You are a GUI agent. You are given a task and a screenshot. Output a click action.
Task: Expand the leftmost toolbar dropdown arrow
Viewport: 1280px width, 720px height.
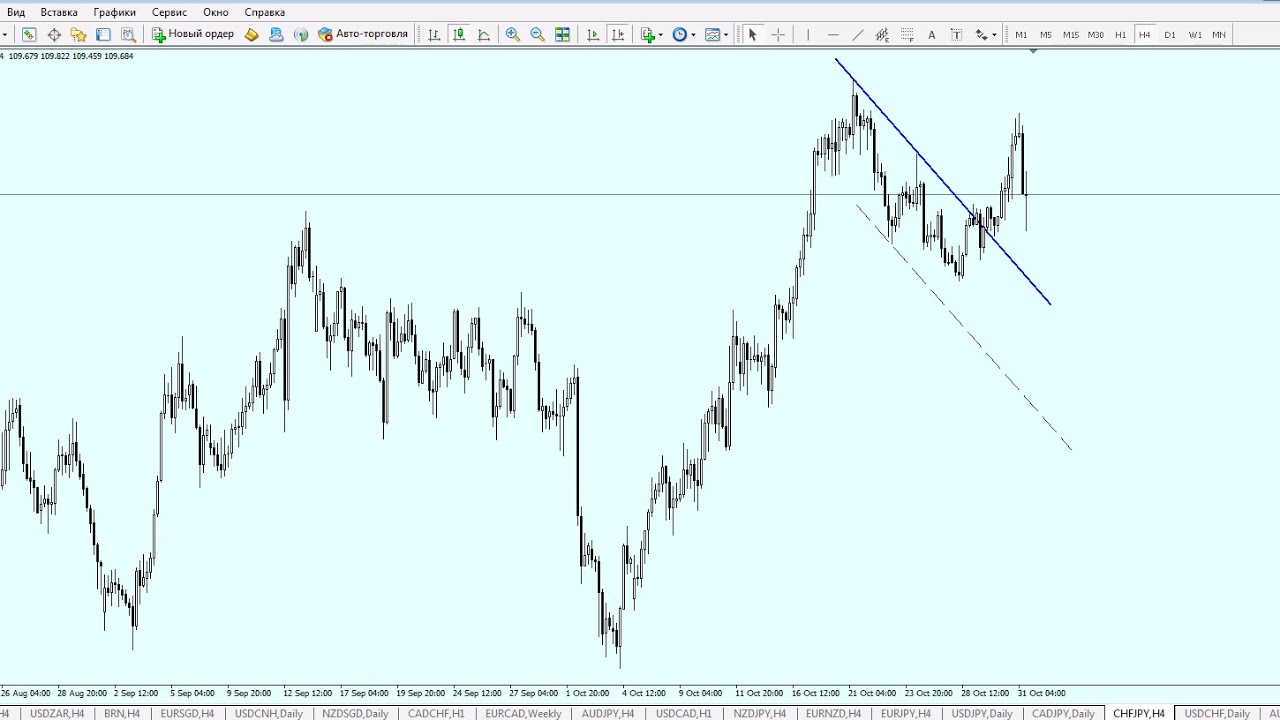5,35
